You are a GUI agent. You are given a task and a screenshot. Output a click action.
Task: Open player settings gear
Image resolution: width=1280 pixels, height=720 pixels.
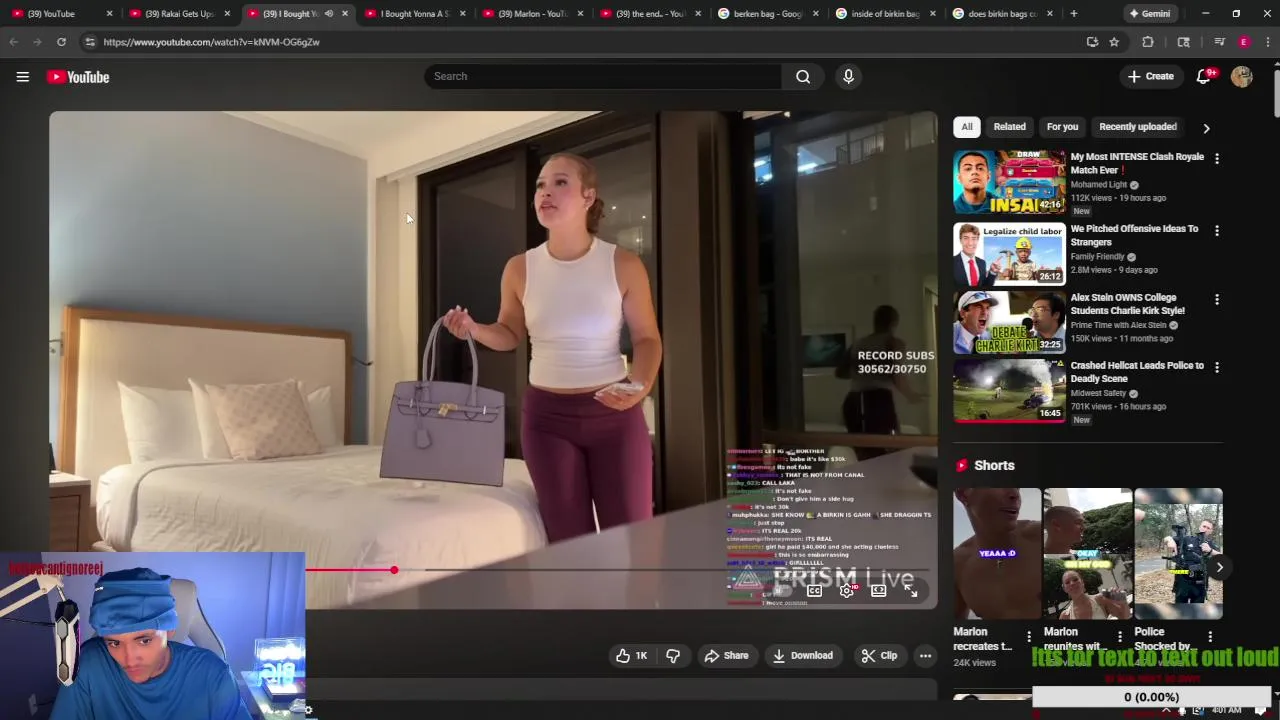click(x=846, y=590)
